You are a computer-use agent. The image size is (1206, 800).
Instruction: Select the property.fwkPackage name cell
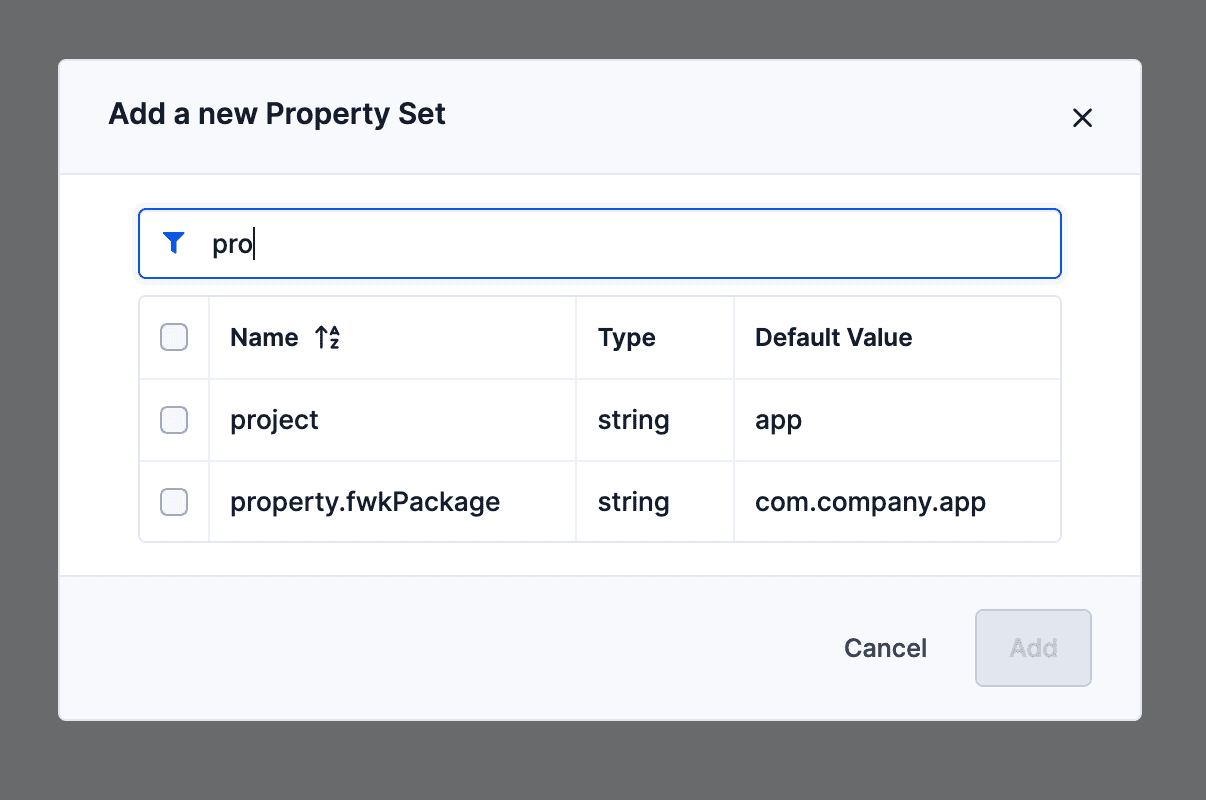(x=392, y=502)
